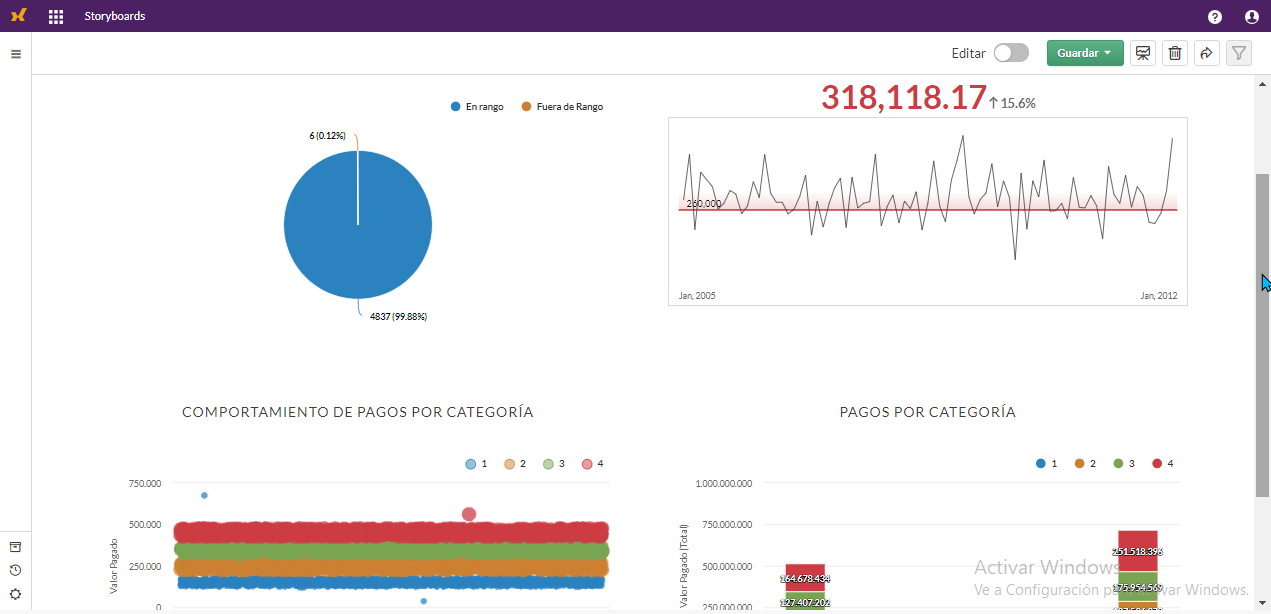Toggle category 4 in scatter legend
1271x614 pixels.
click(x=593, y=464)
